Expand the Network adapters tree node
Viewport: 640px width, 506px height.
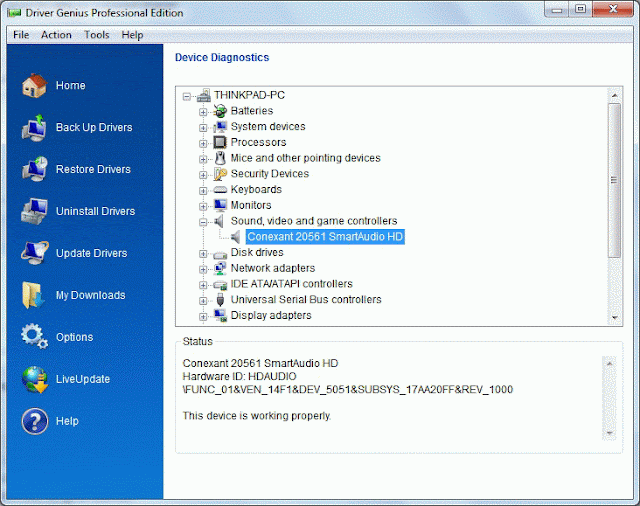click(203, 270)
